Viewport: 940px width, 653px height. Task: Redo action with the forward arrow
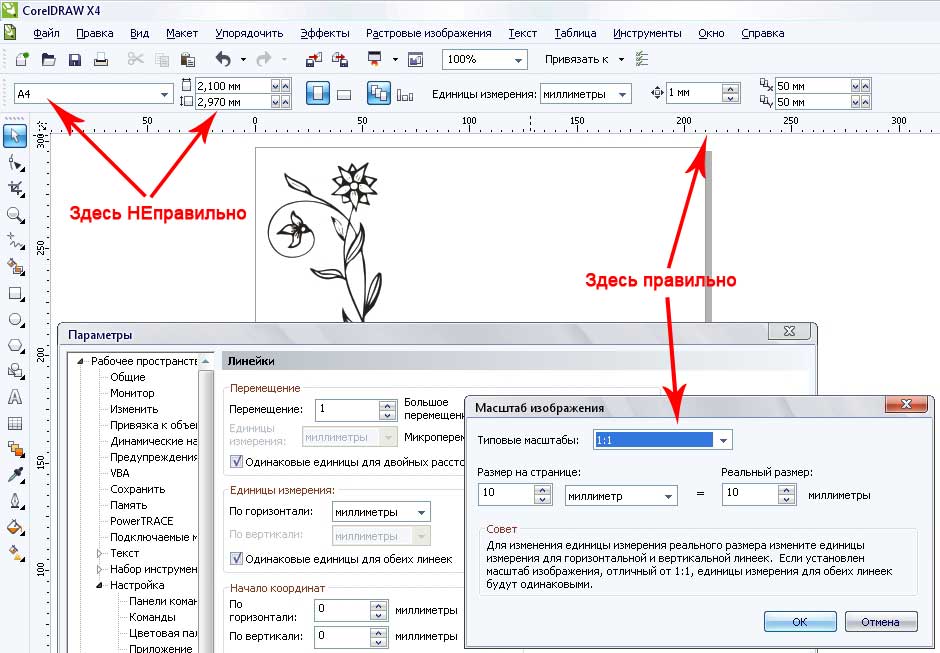click(264, 59)
